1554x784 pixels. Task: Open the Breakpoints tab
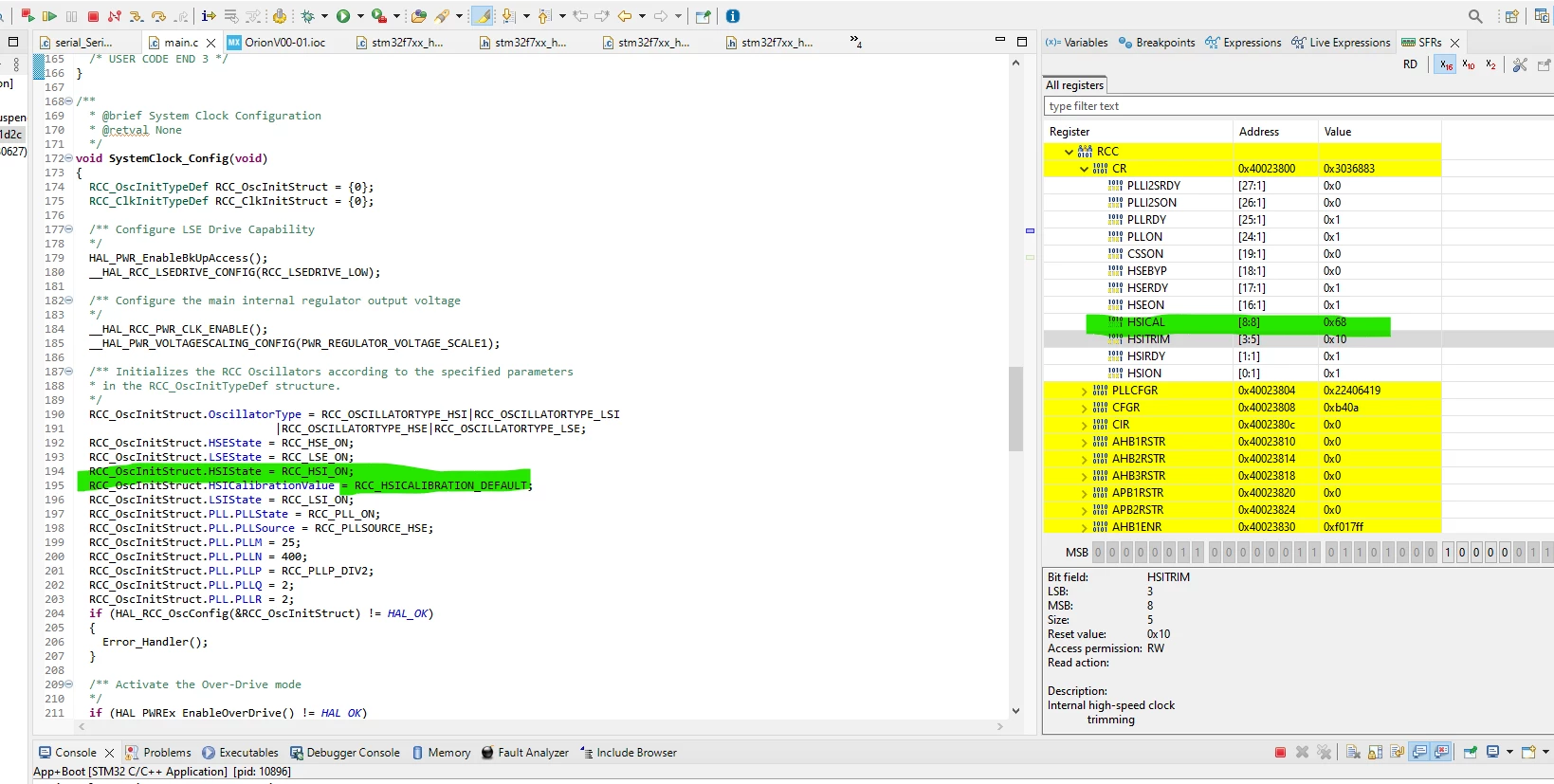pyautogui.click(x=1157, y=43)
